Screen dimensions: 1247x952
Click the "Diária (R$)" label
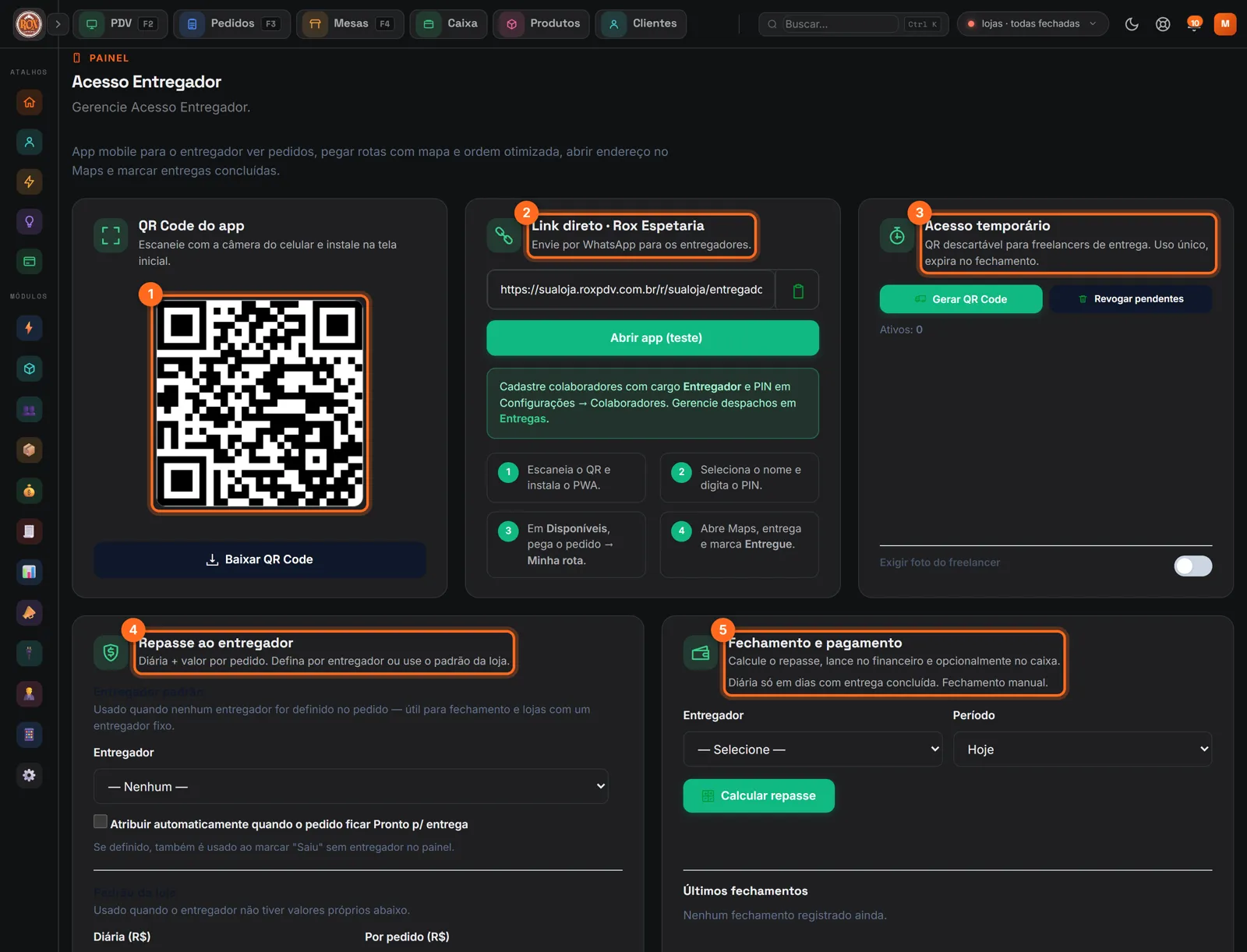pyautogui.click(x=122, y=936)
